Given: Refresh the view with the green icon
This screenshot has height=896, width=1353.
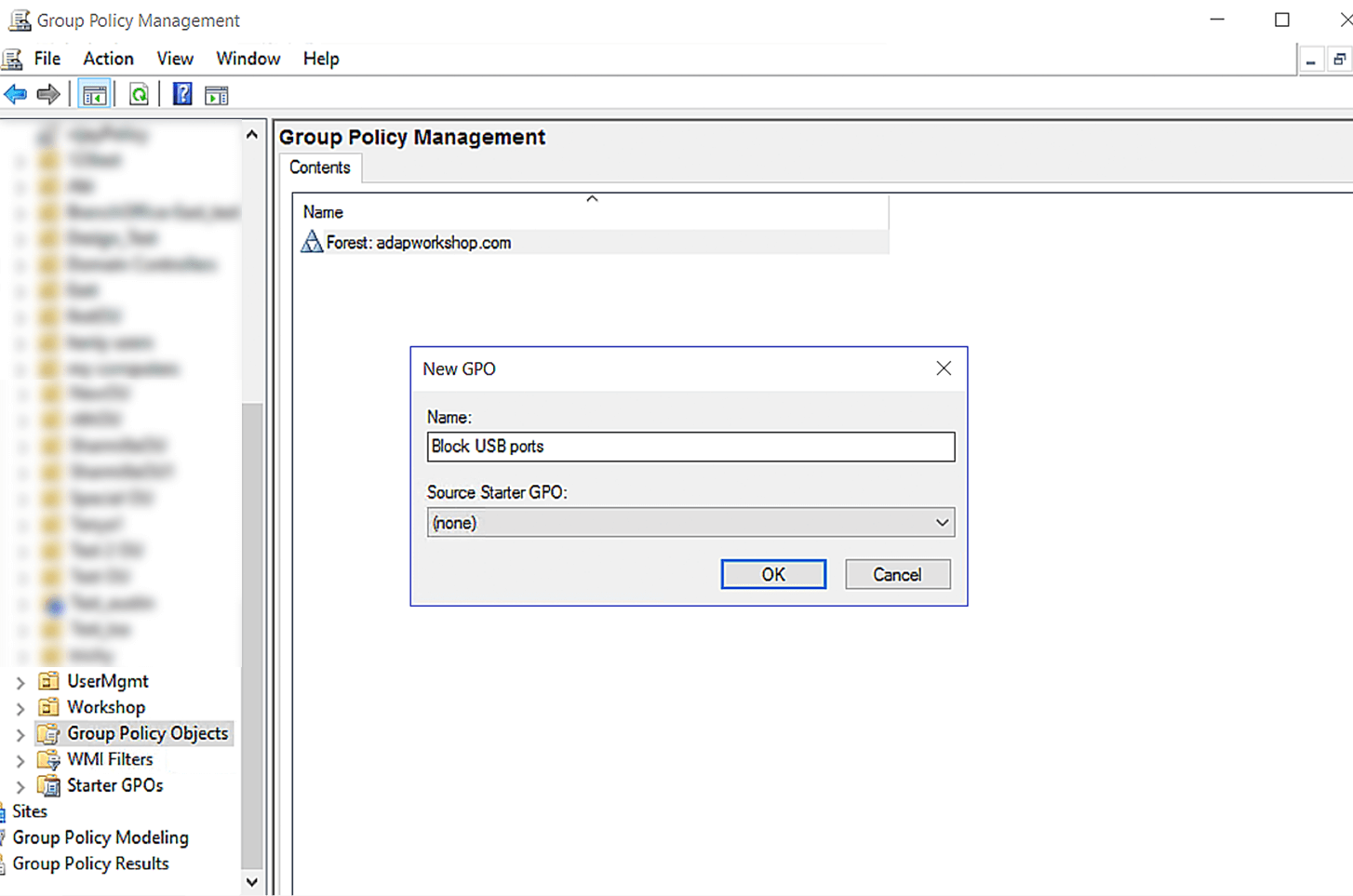Looking at the screenshot, I should [139, 94].
